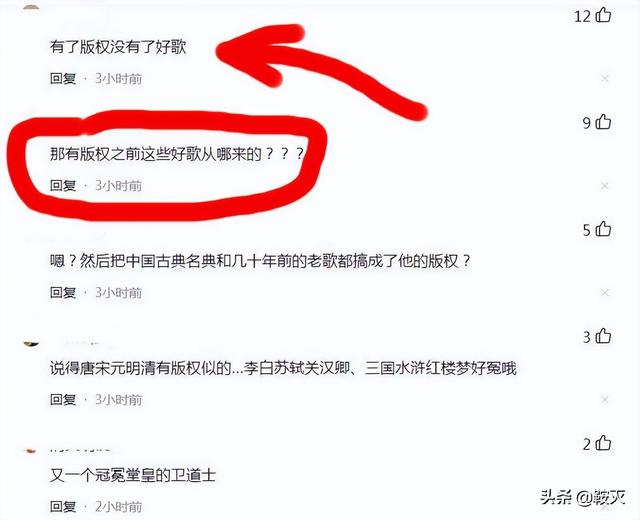Open the 头条 @鞍灭 watermark profile
Screen dimensions: 640x520
(x=583, y=497)
